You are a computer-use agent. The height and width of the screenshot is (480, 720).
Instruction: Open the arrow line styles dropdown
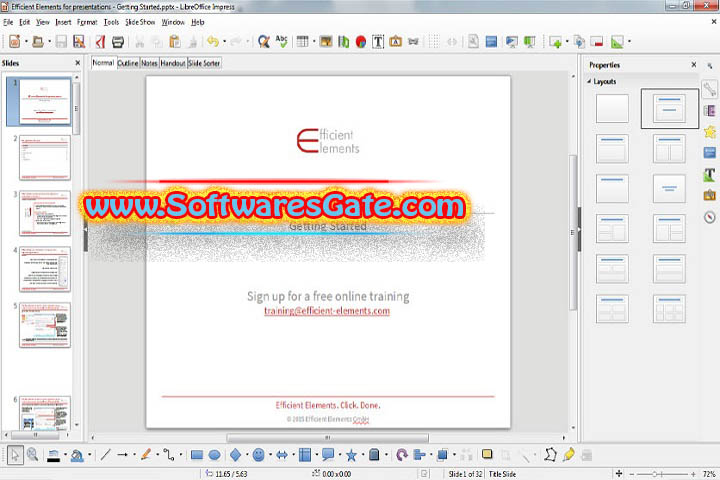click(x=135, y=455)
